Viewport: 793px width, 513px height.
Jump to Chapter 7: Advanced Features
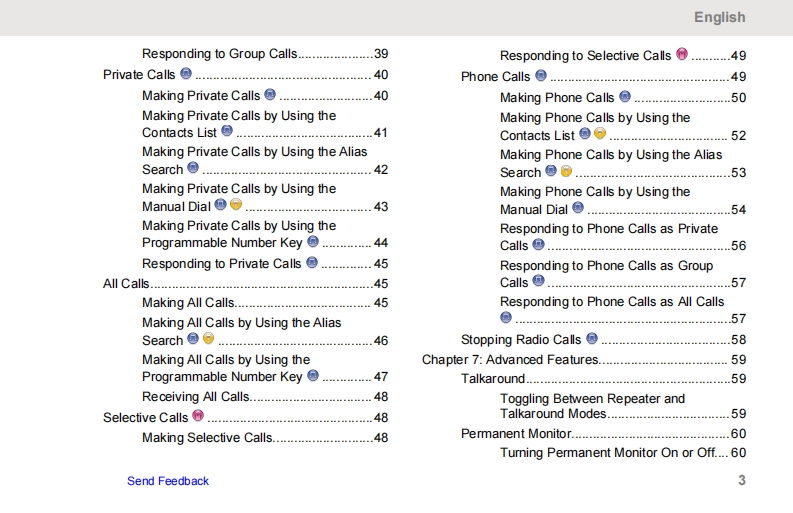coord(510,359)
